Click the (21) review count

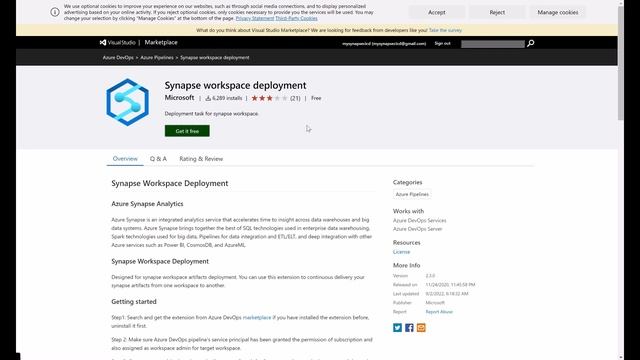[x=295, y=98]
